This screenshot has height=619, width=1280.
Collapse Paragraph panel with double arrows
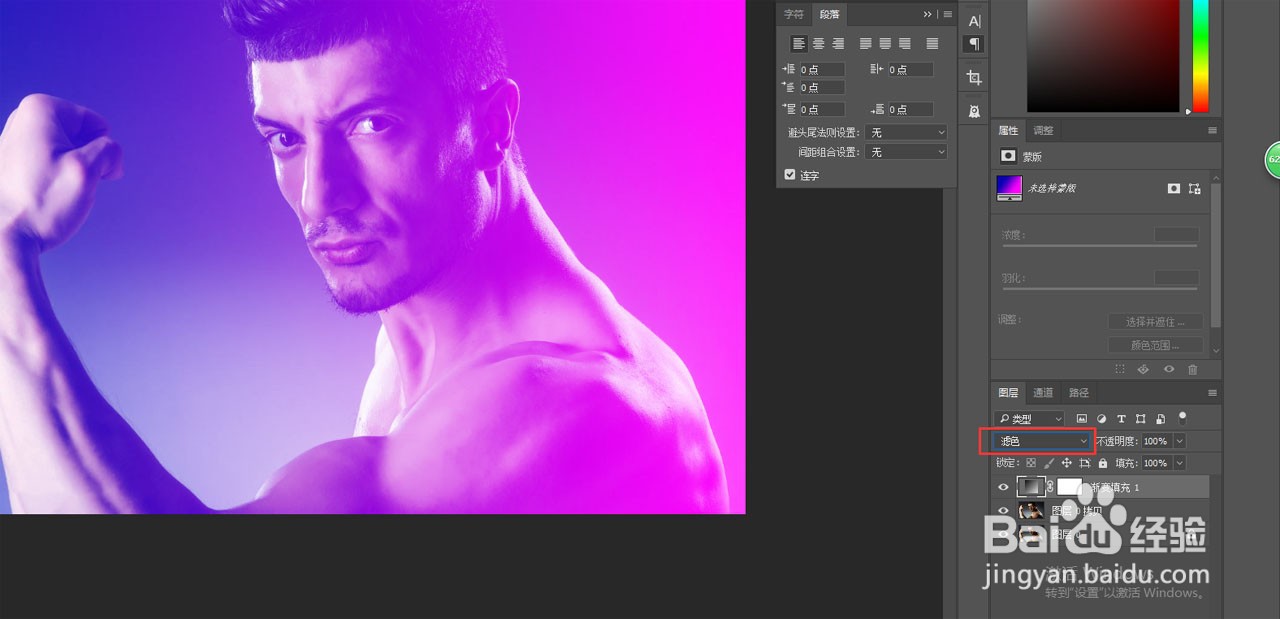point(928,14)
